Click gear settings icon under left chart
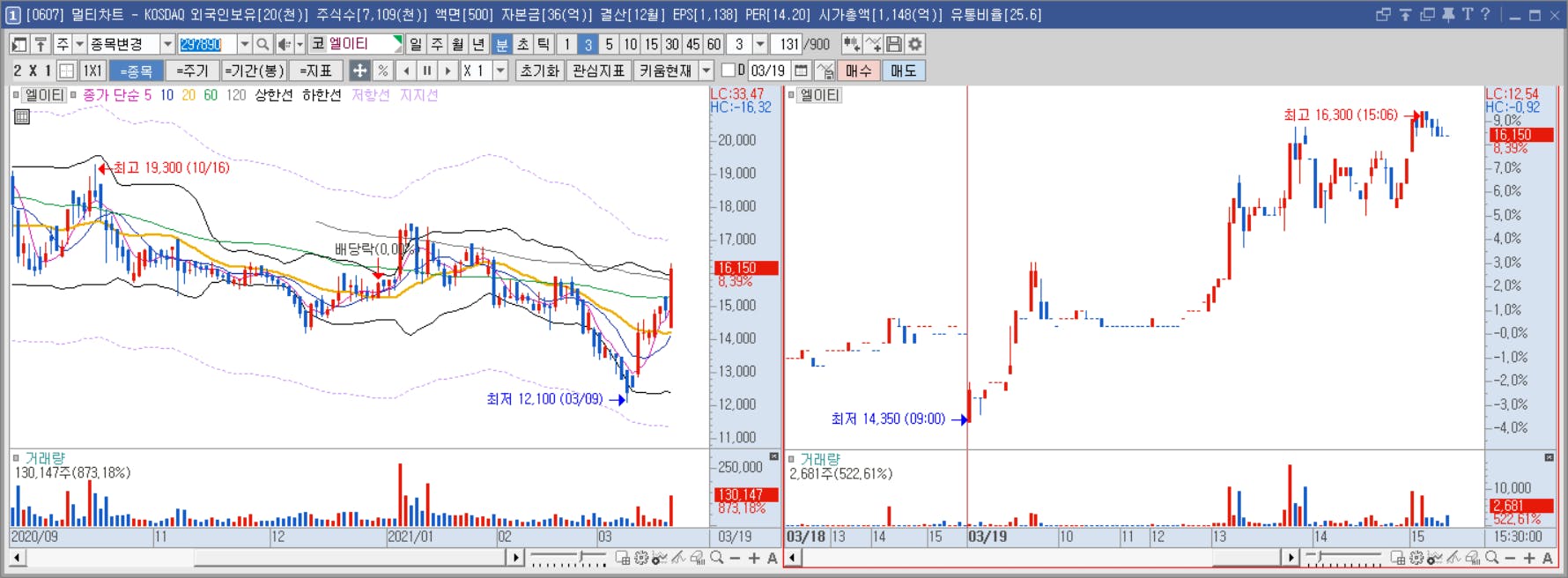Screen dimensions: 1568x578 [641, 558]
